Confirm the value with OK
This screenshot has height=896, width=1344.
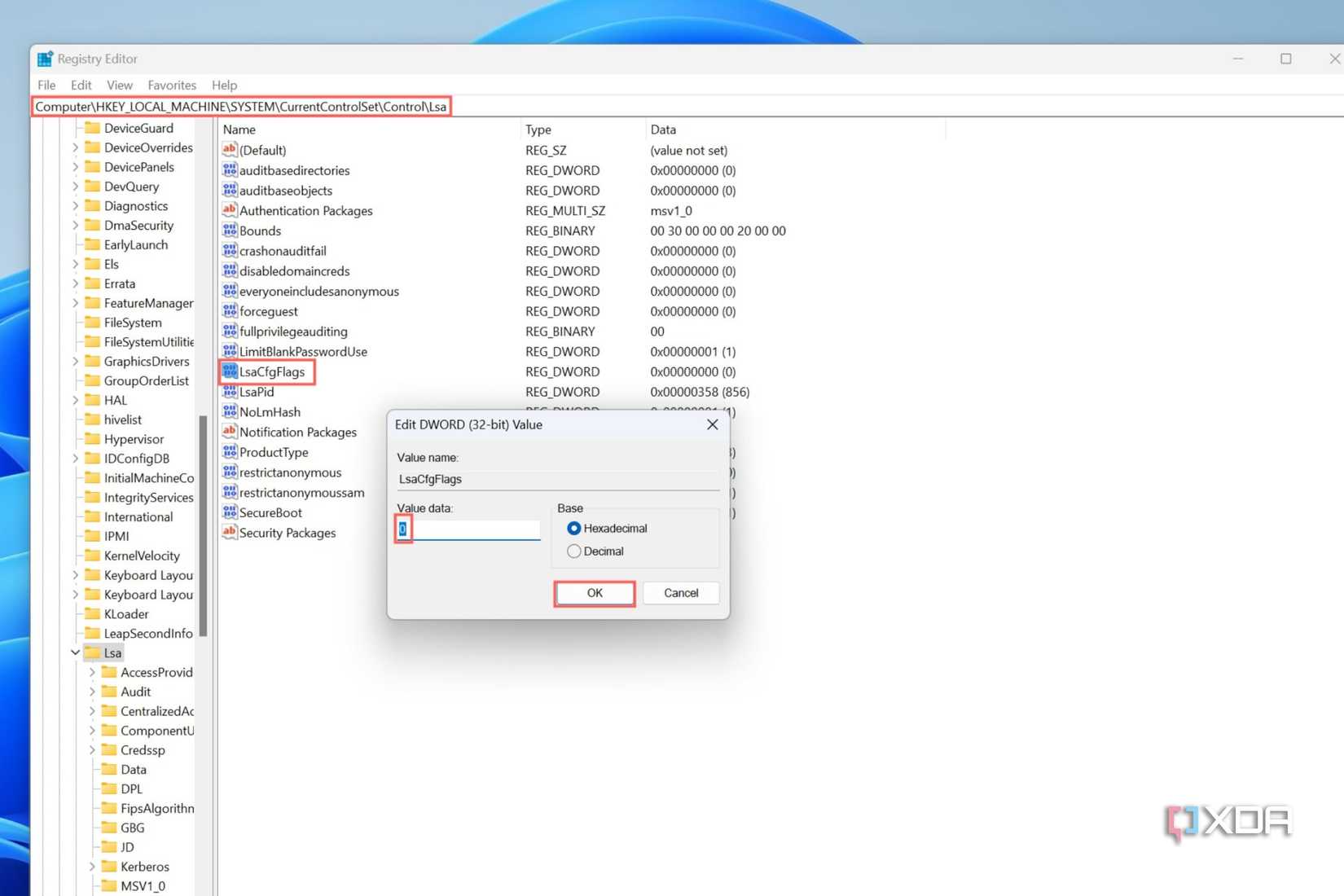click(594, 593)
